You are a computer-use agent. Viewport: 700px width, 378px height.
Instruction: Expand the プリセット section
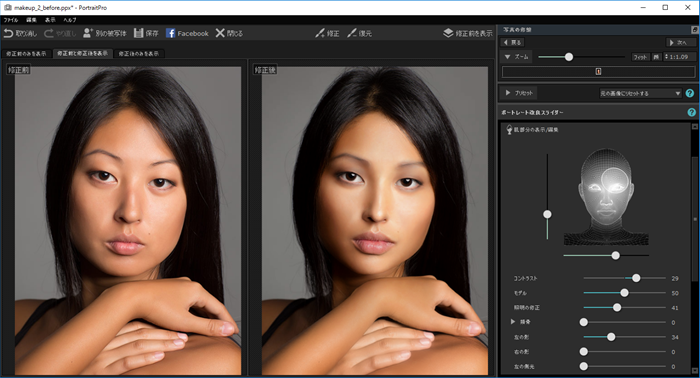click(508, 93)
